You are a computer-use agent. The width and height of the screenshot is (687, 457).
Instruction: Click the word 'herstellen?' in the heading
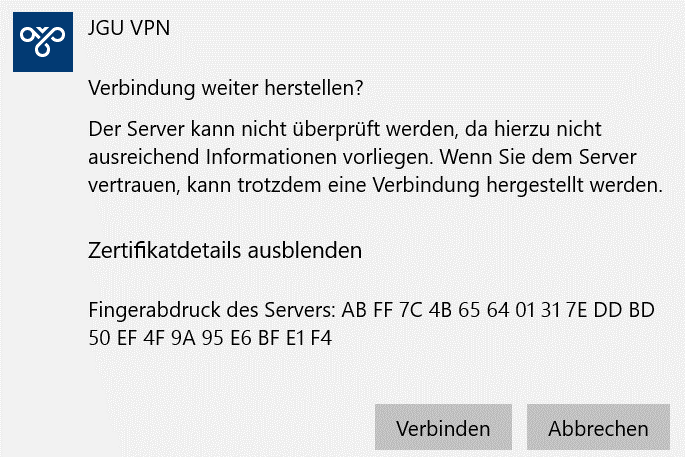[314, 88]
